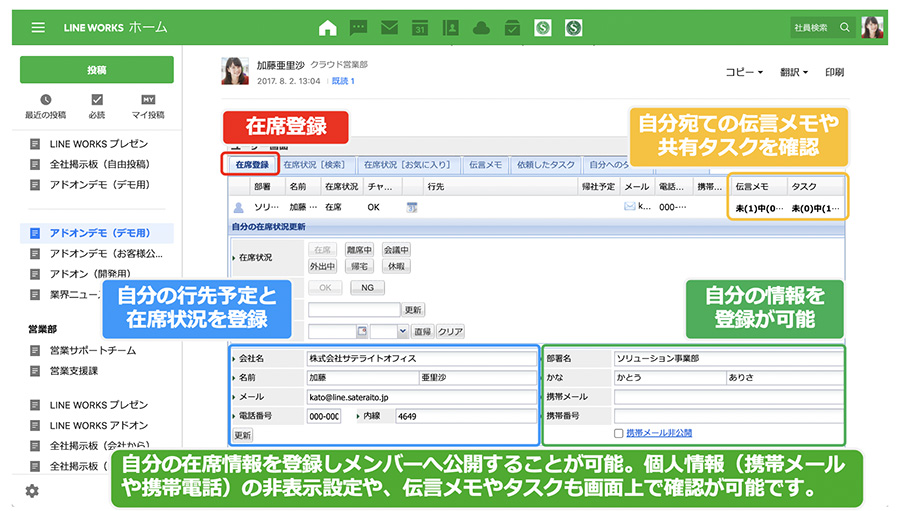
Task: Set status to 休暇
Action: pos(396,266)
